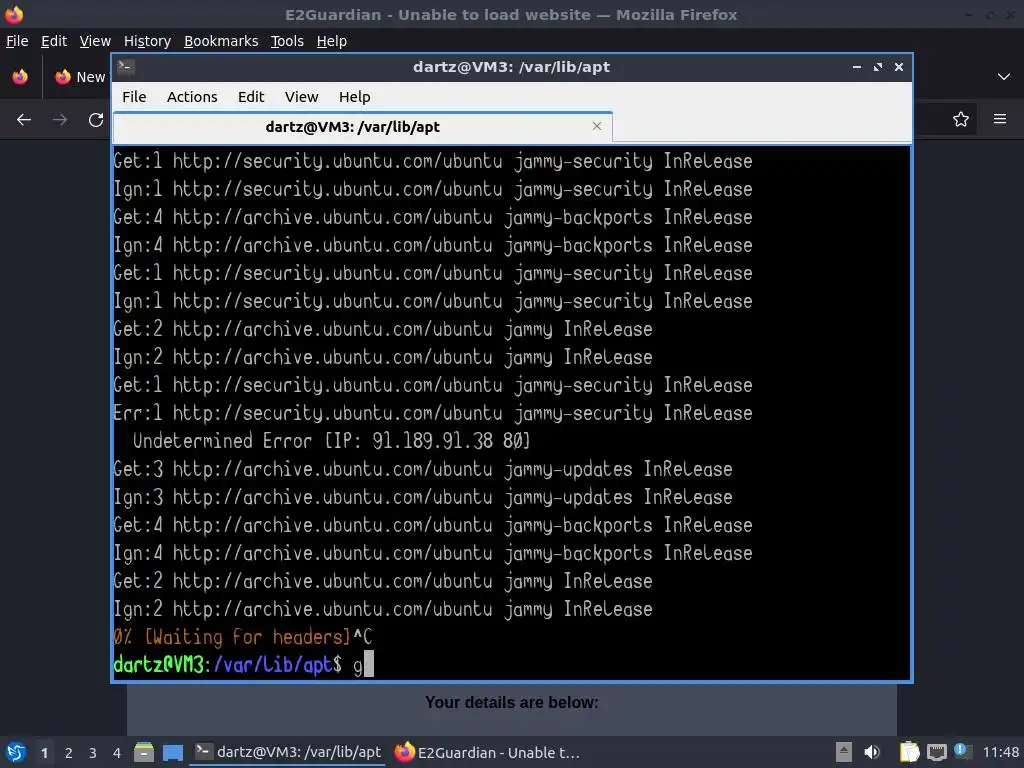Switch to workspace 3
Image resolution: width=1024 pixels, height=768 pixels.
pos(93,752)
